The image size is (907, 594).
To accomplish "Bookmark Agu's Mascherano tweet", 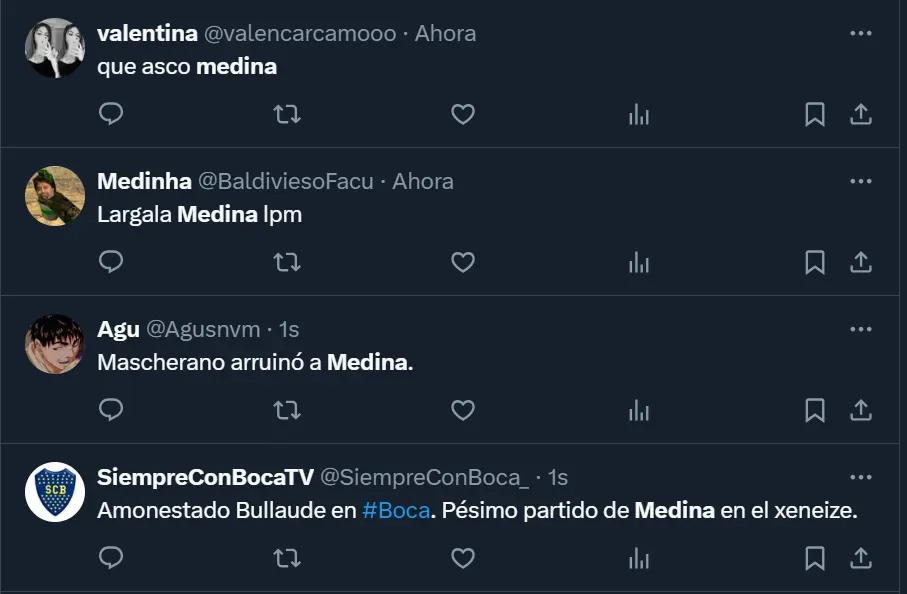I will [x=815, y=411].
